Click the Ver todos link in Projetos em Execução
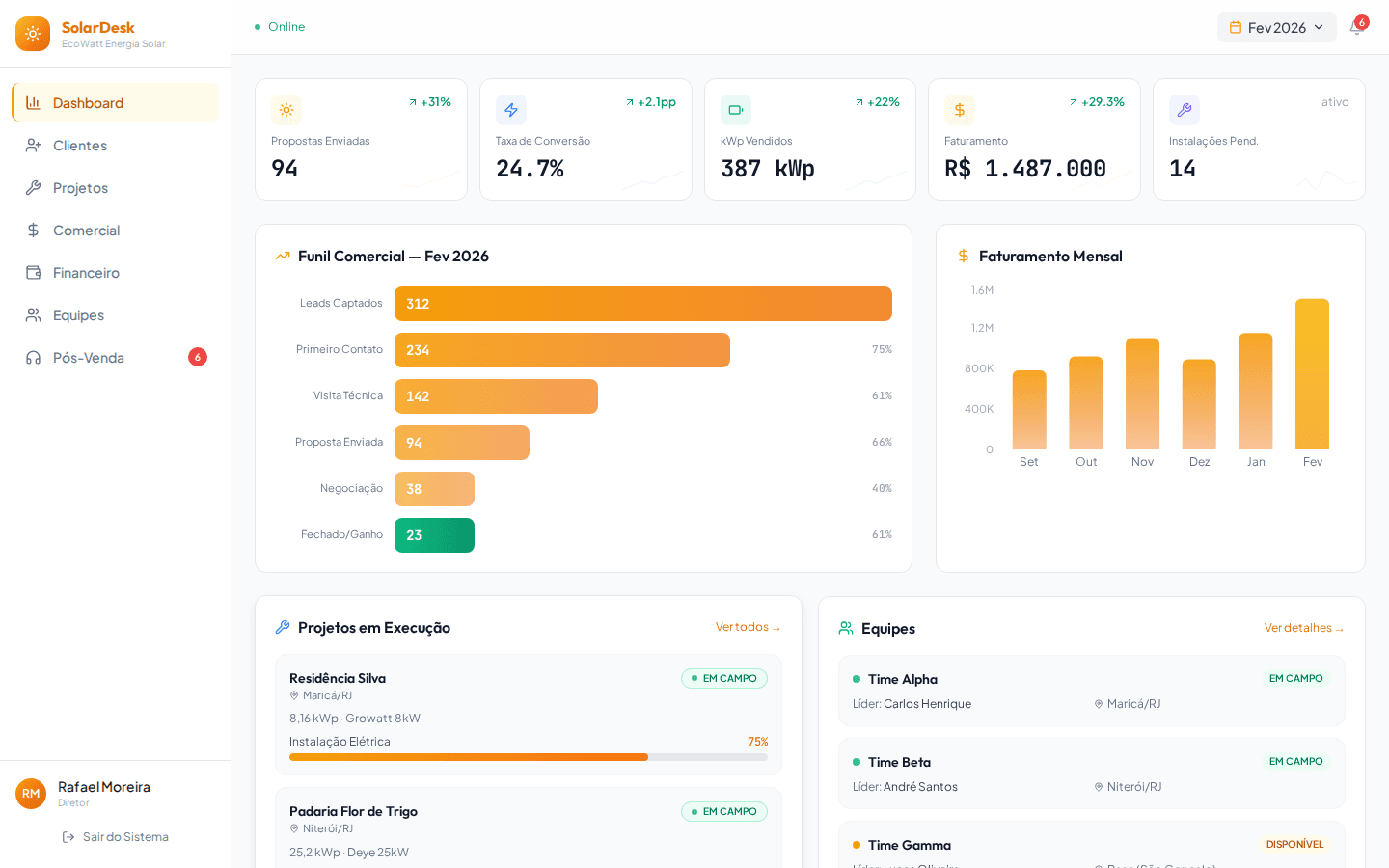 pos(748,626)
